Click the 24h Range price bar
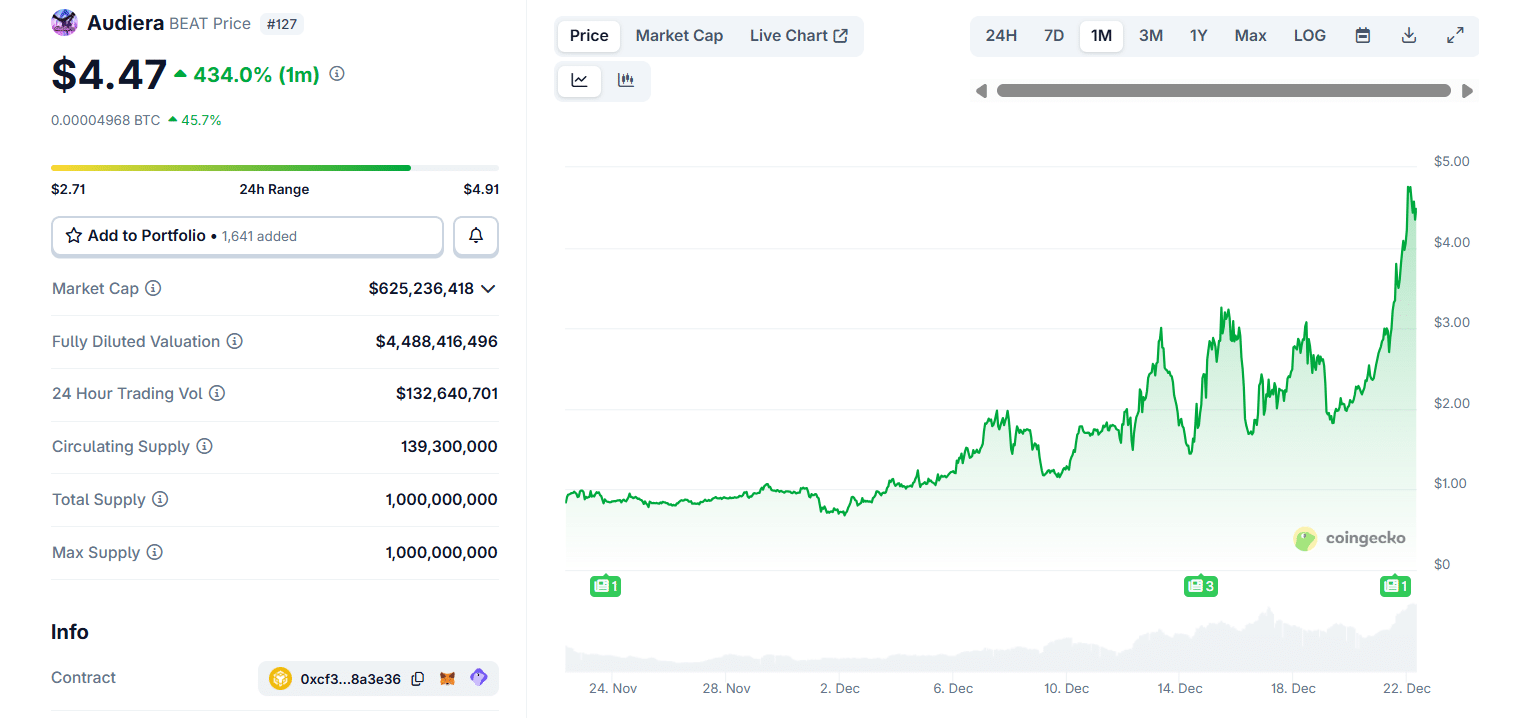 click(273, 167)
